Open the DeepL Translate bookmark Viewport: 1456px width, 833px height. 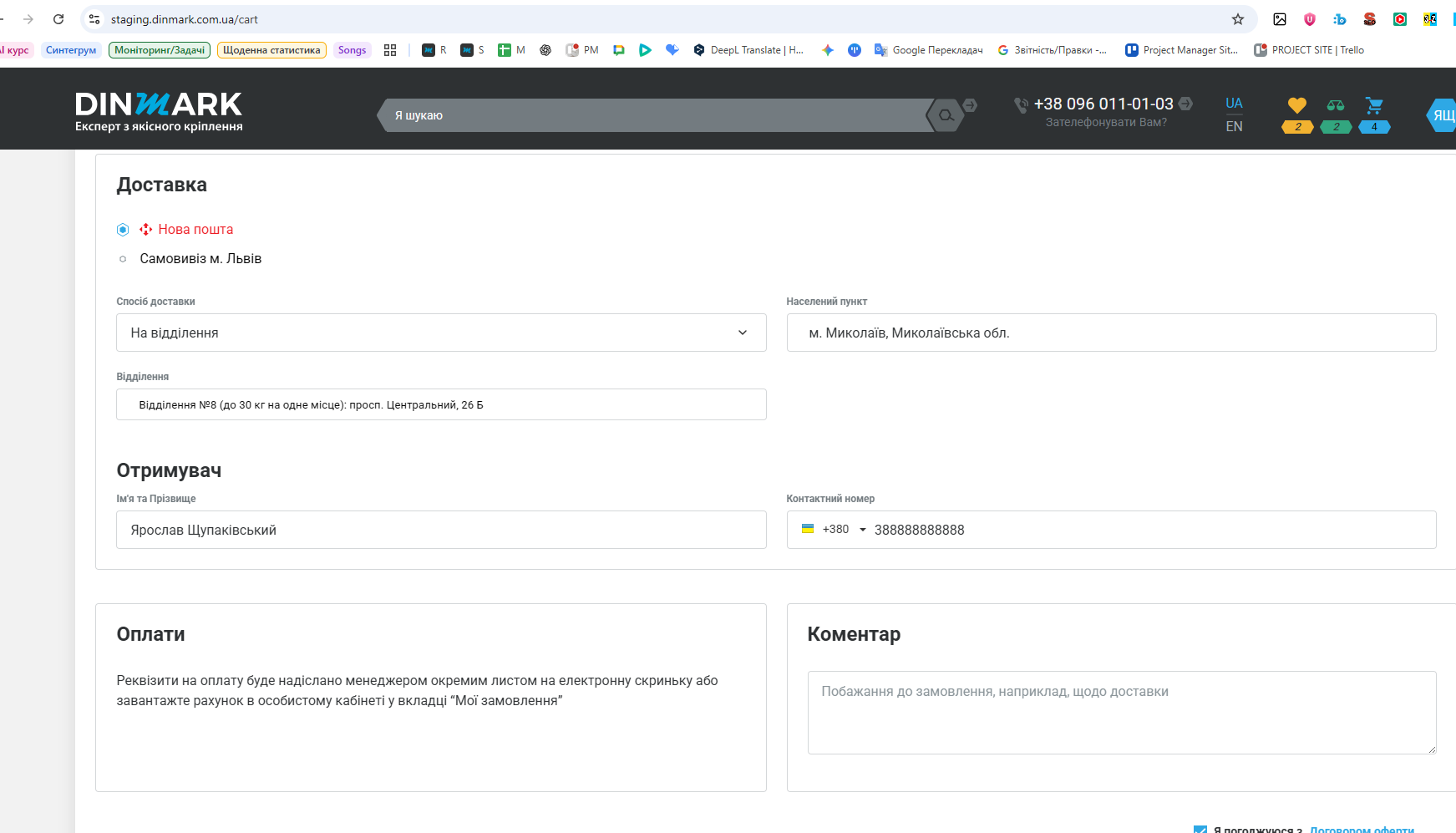coord(748,50)
